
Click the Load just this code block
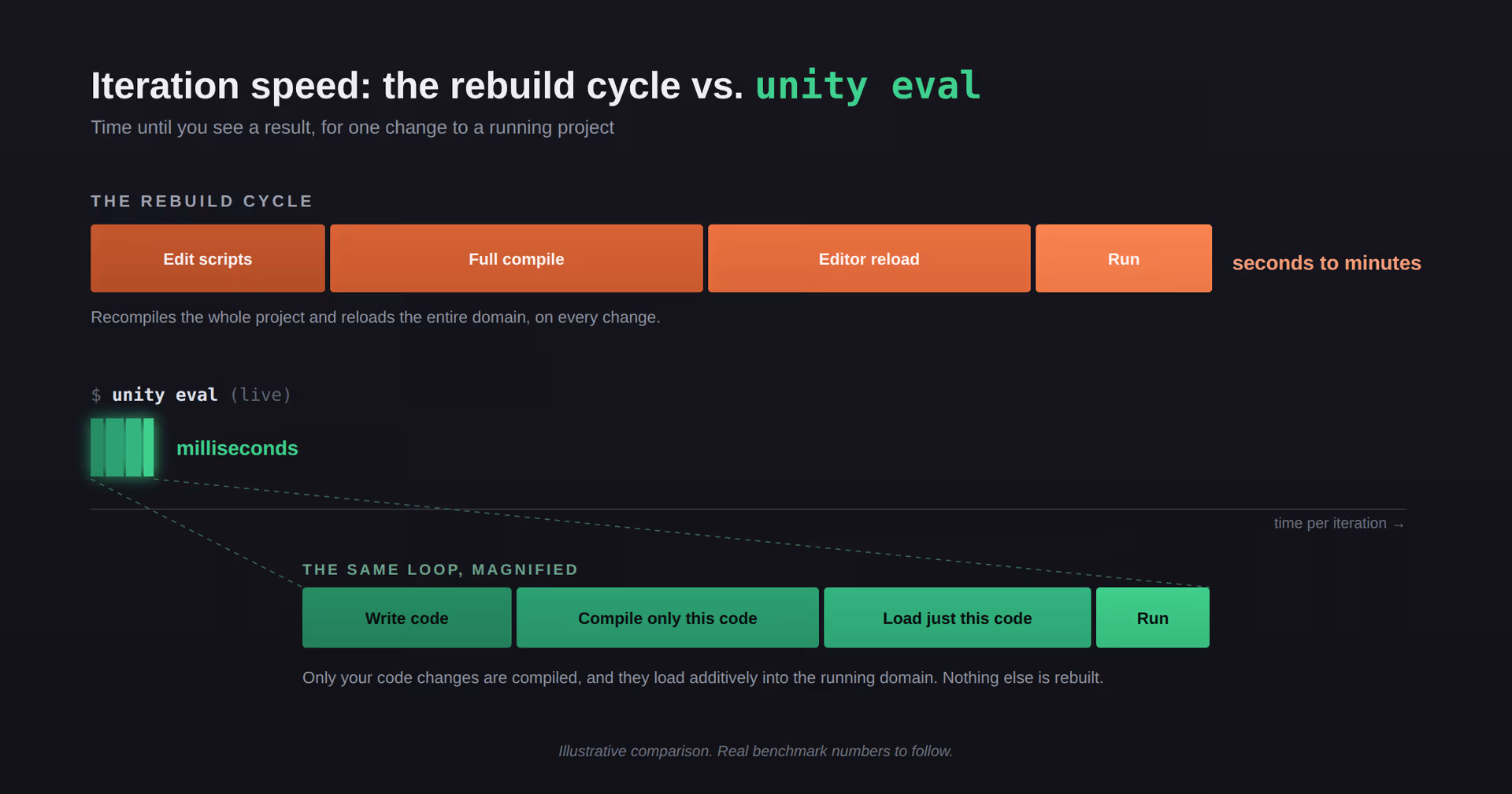coord(958,618)
